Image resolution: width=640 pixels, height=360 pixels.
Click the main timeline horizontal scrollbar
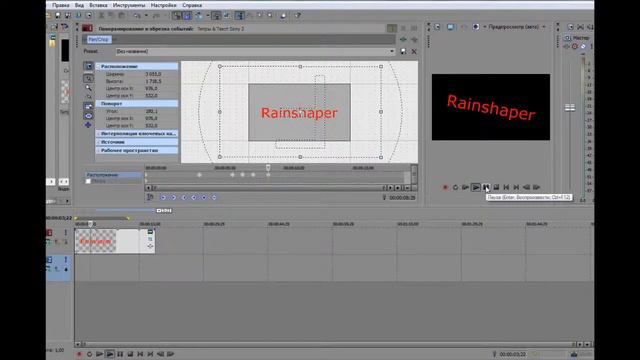click(x=328, y=344)
